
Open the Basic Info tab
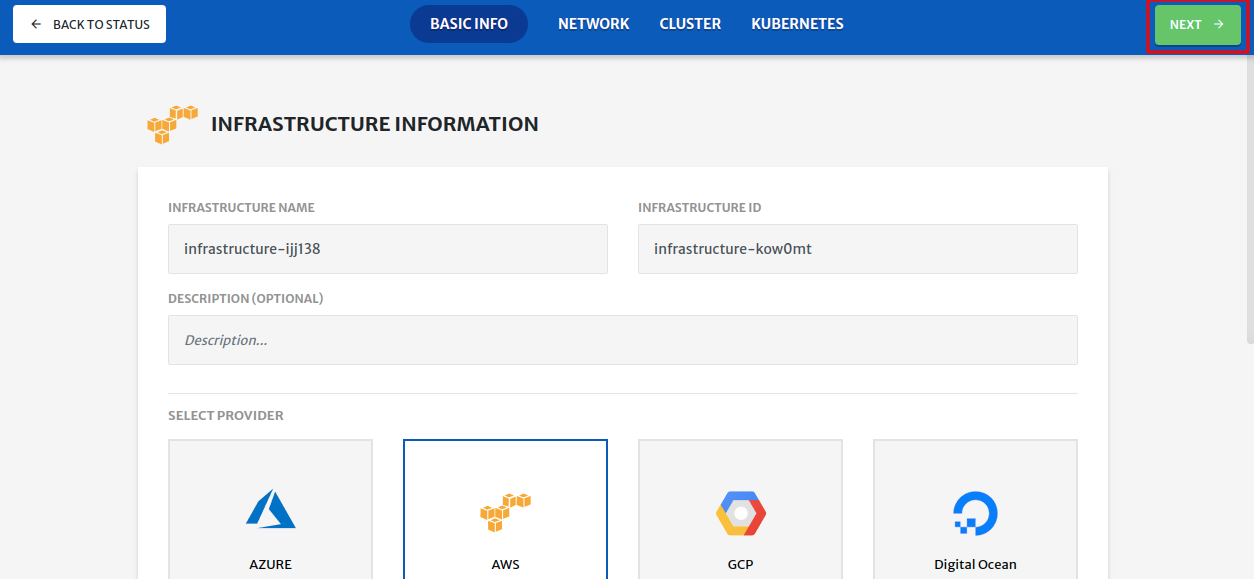point(469,24)
